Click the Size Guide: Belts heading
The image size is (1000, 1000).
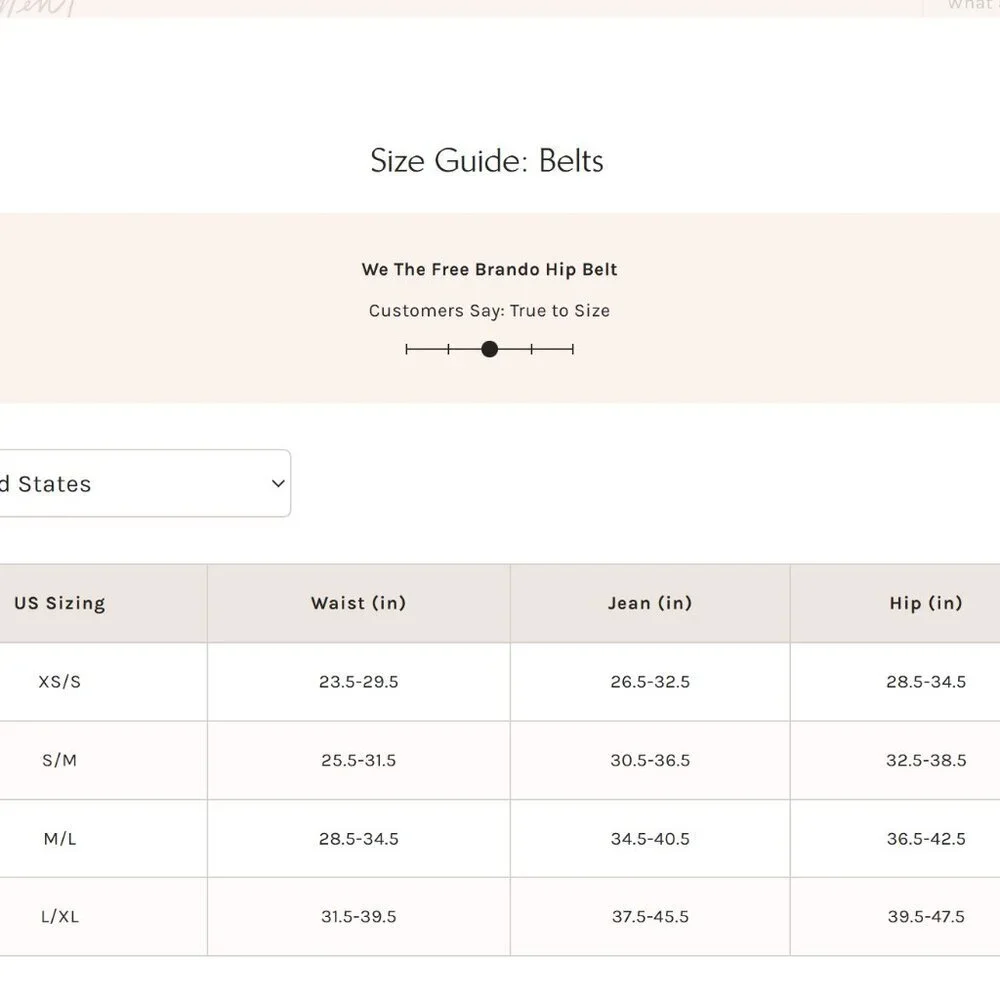[487, 161]
